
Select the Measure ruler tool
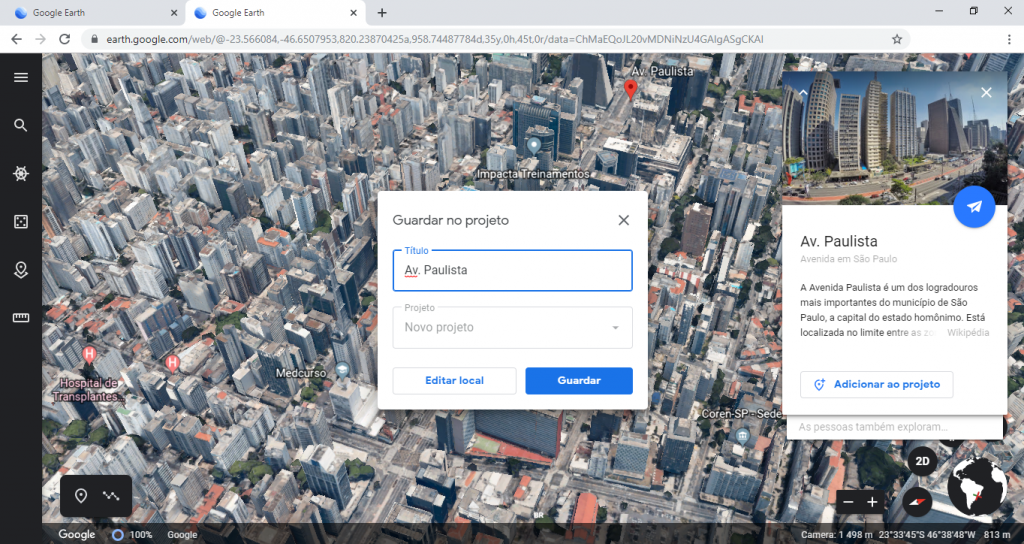pyautogui.click(x=21, y=318)
